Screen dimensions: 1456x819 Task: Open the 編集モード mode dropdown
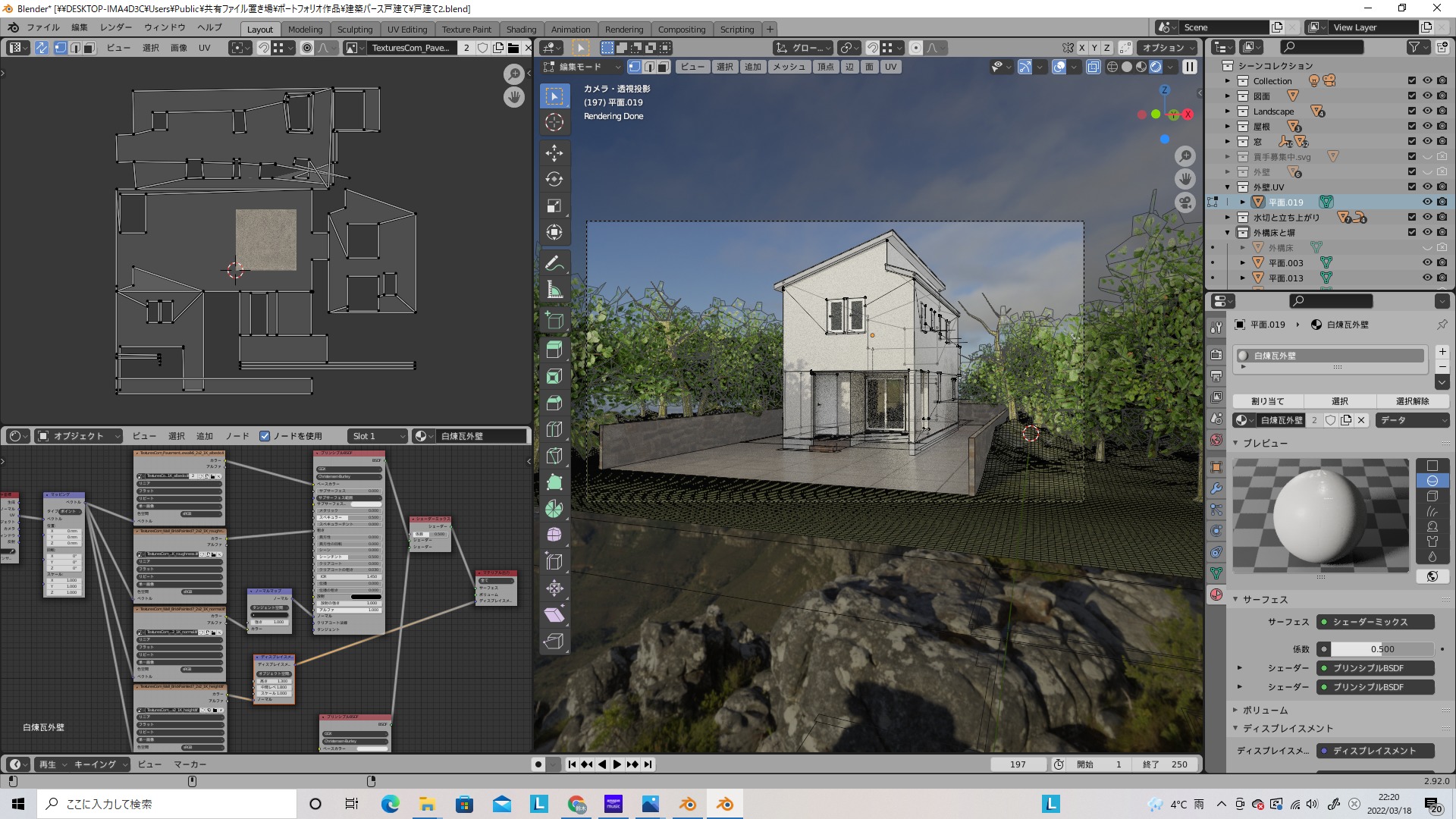click(x=582, y=67)
